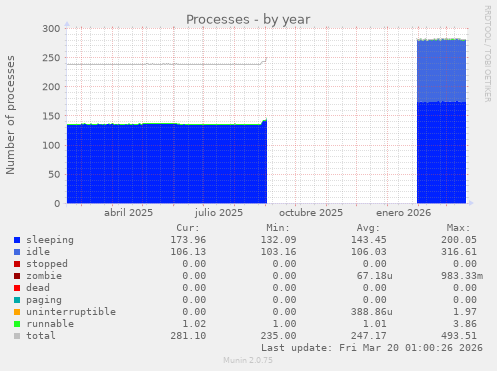Click the stopped legend color swatch
Screen dimensions: 497x371
pyautogui.click(x=17, y=264)
